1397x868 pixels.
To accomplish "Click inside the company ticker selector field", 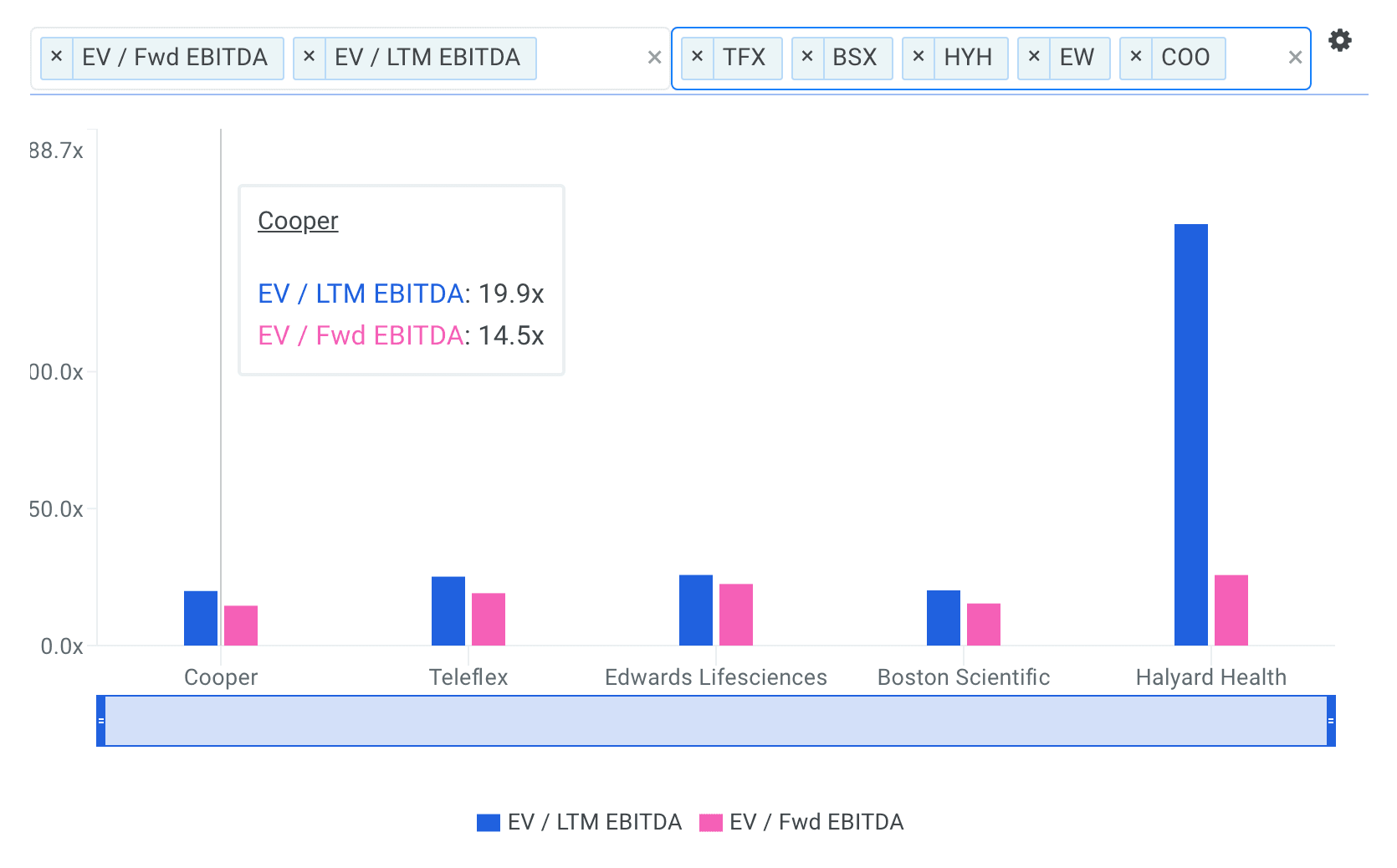I will [x=1255, y=59].
